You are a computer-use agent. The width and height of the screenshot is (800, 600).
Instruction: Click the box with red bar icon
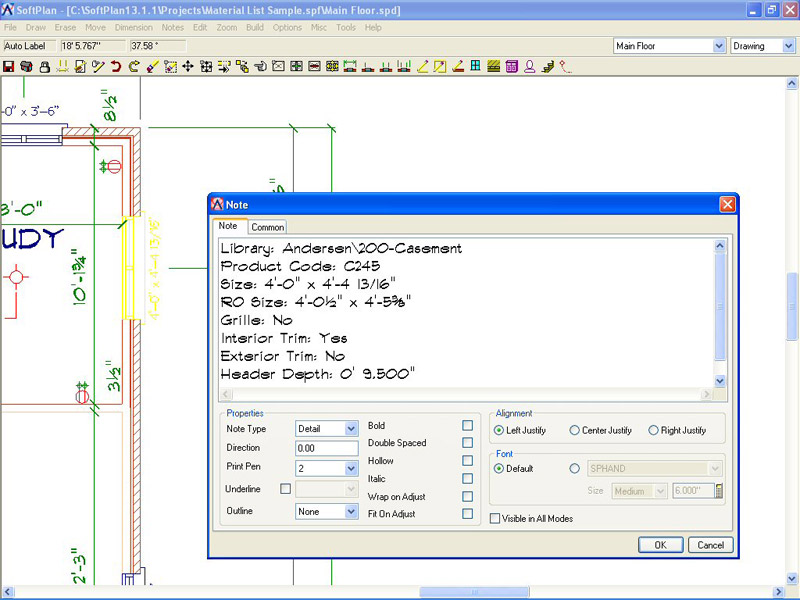tap(314, 66)
